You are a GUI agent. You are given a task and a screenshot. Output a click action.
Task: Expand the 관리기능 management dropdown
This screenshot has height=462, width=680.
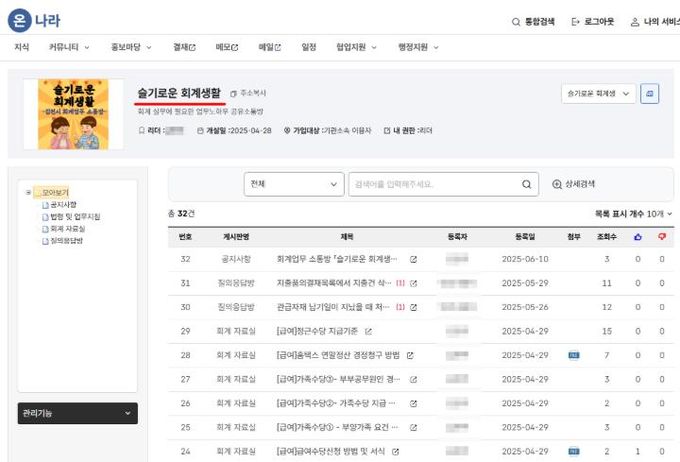click(x=78, y=412)
